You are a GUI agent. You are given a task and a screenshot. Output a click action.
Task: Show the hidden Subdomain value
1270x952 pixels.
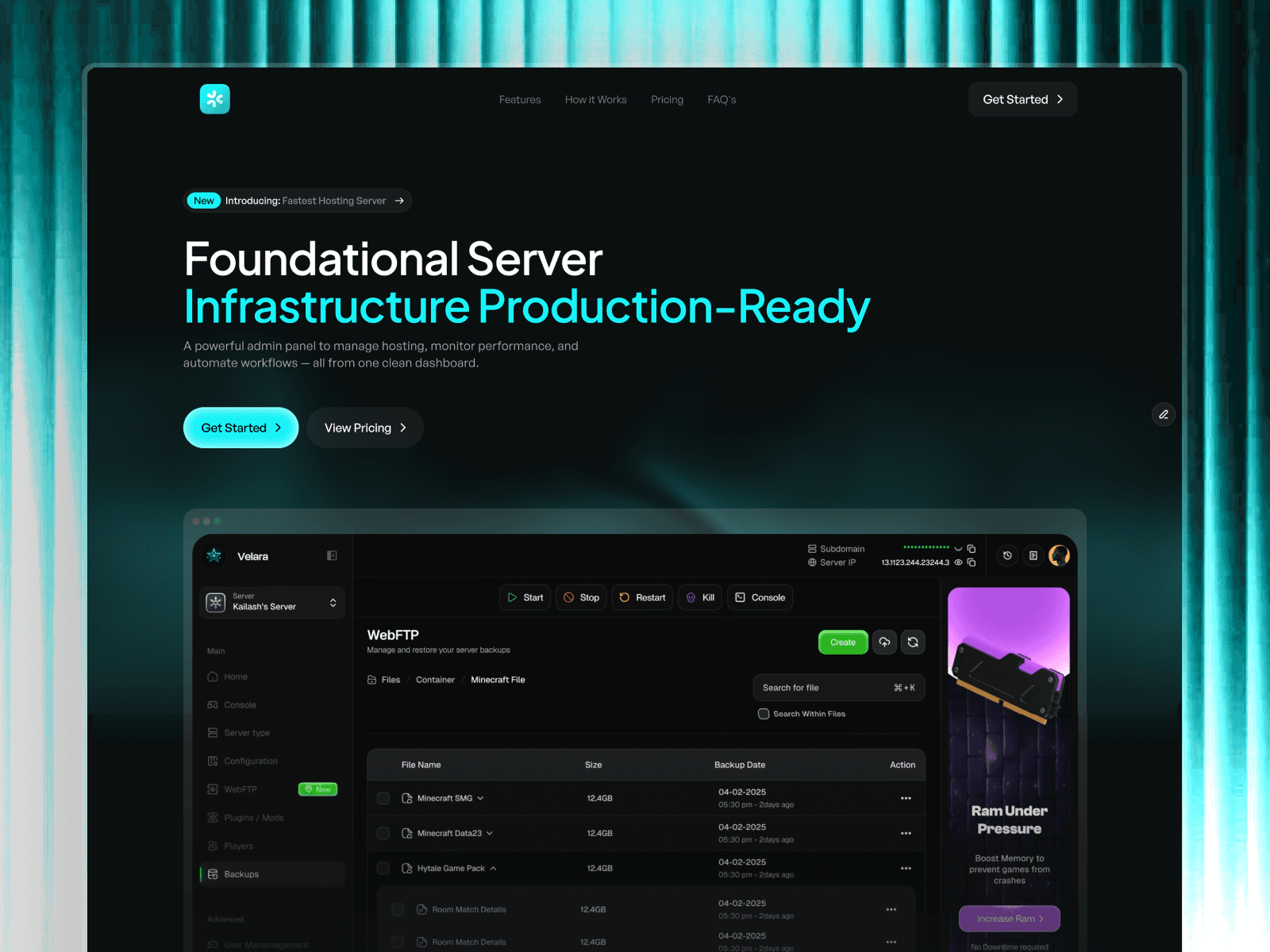(958, 549)
